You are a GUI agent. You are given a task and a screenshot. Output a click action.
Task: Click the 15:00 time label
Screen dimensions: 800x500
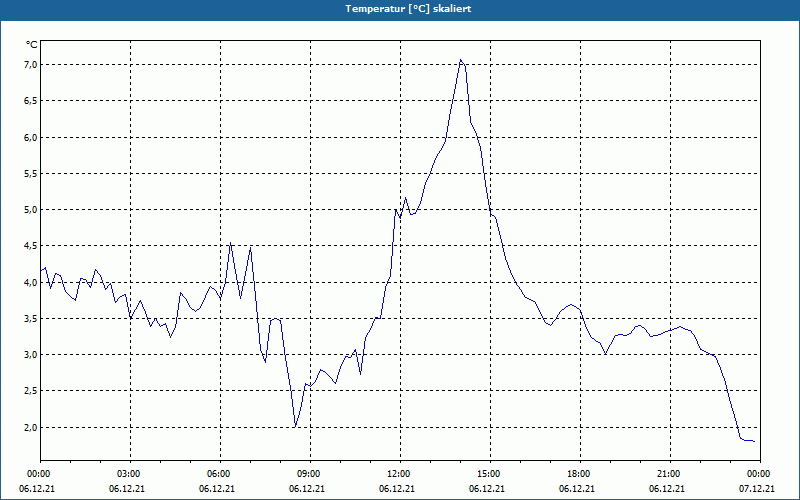[490, 474]
